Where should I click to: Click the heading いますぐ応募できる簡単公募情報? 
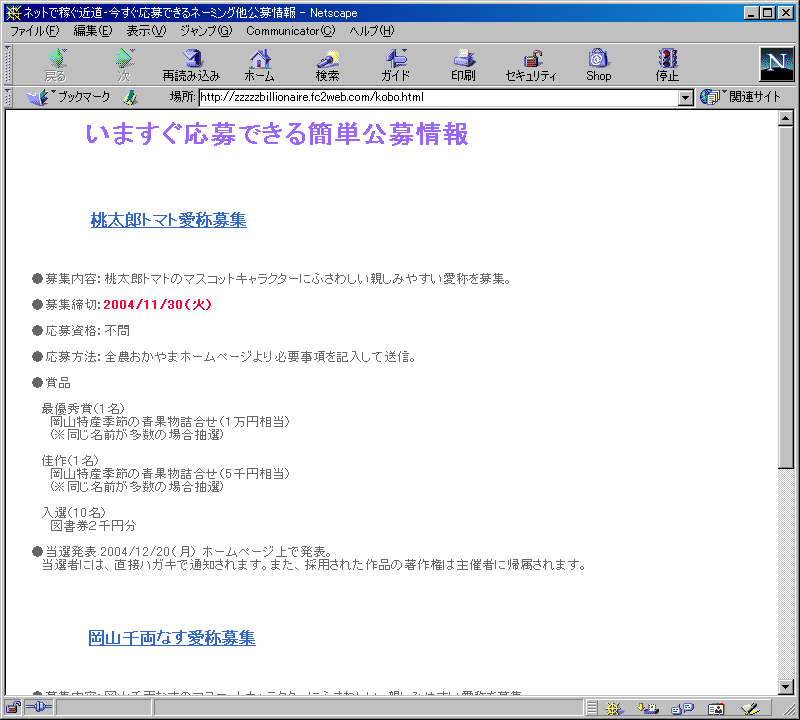[277, 134]
